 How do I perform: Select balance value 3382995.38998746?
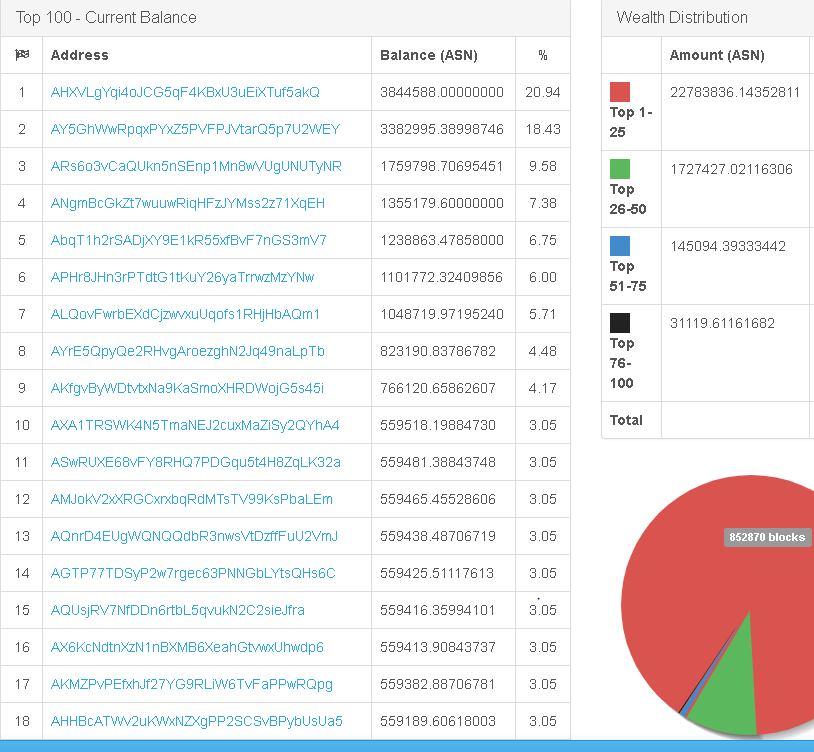coord(442,129)
